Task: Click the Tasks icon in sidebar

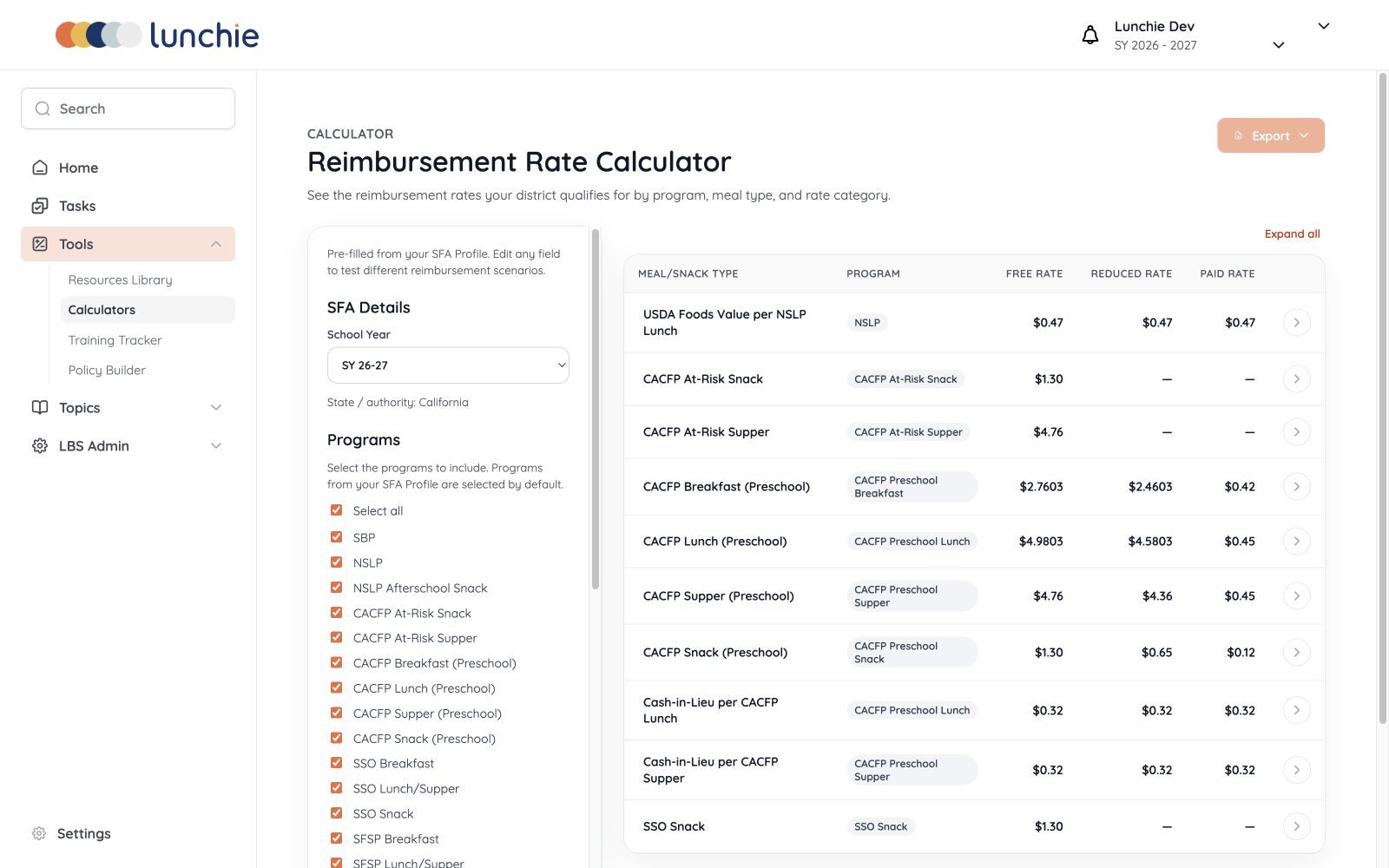Action: click(x=40, y=206)
